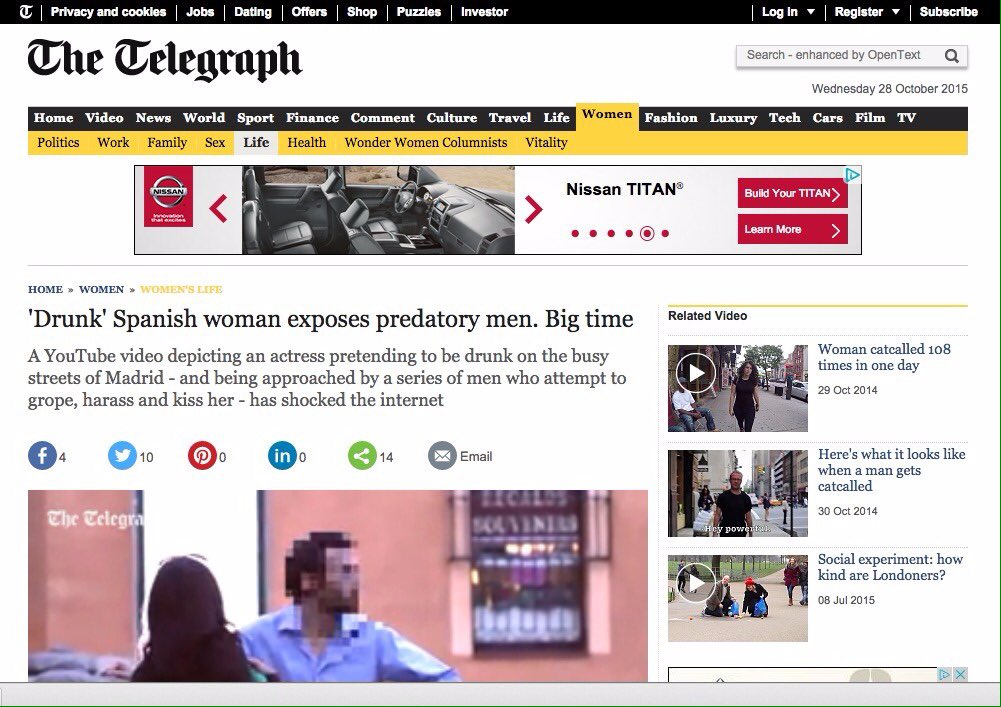The height and width of the screenshot is (707, 1001).
Task: Go to the Tech section
Action: (785, 118)
